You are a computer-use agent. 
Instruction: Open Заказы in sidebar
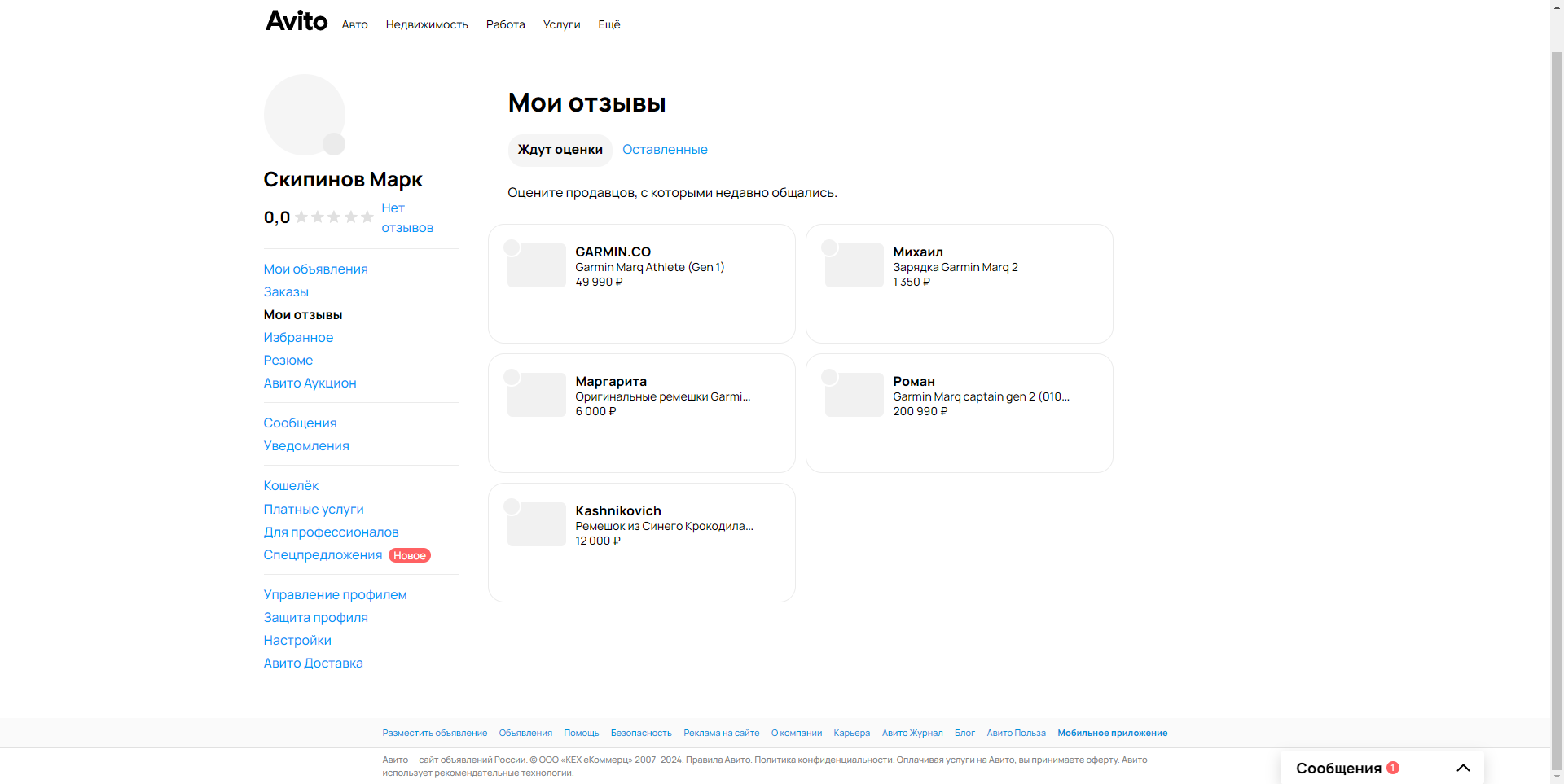click(286, 292)
